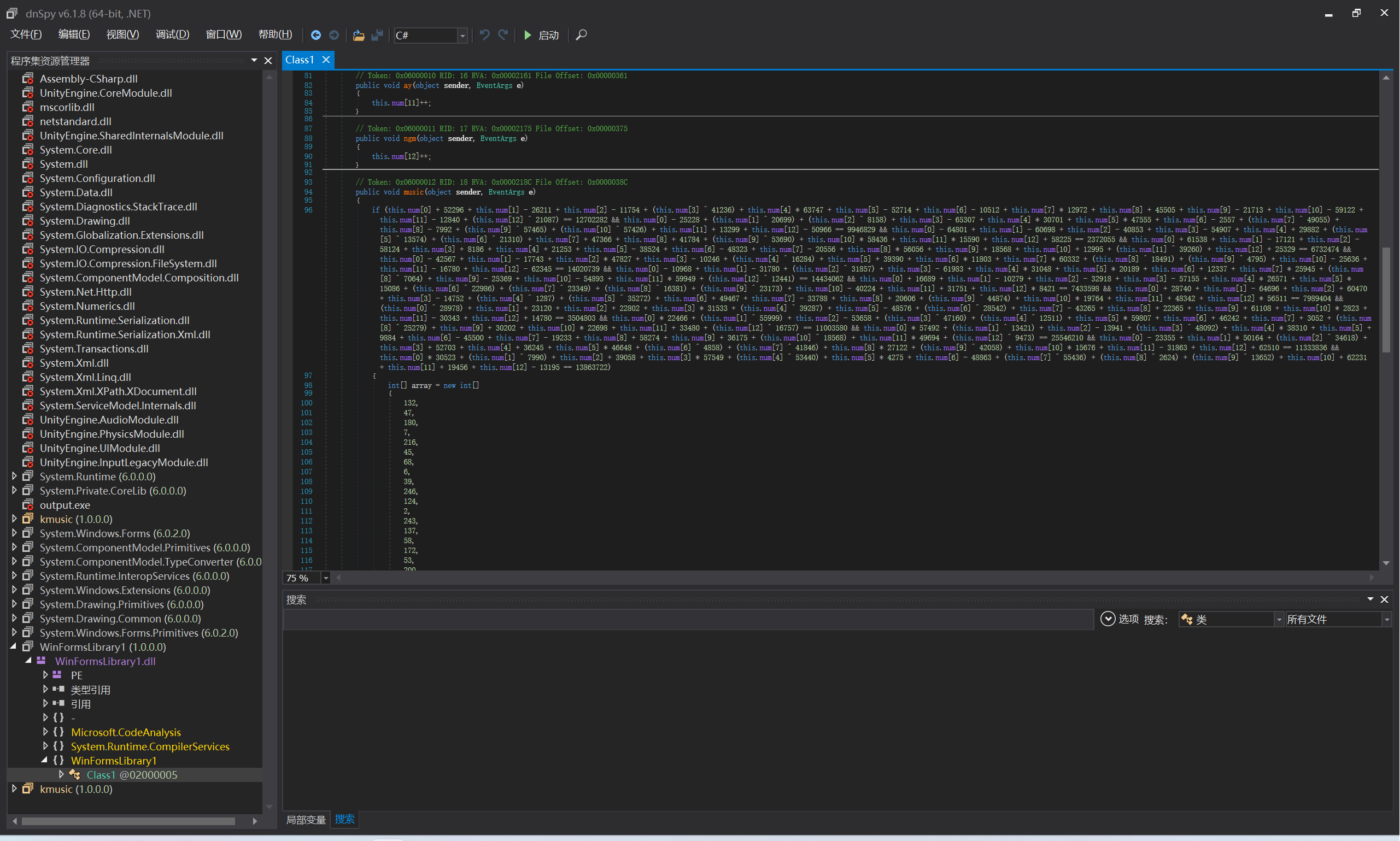Switch to the Class1 document tab
The image size is (1400, 841).
click(x=300, y=60)
